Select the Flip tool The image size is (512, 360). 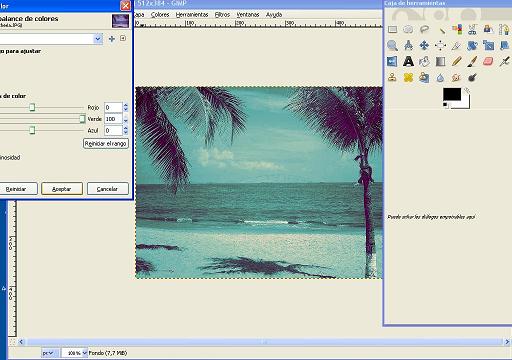point(392,62)
